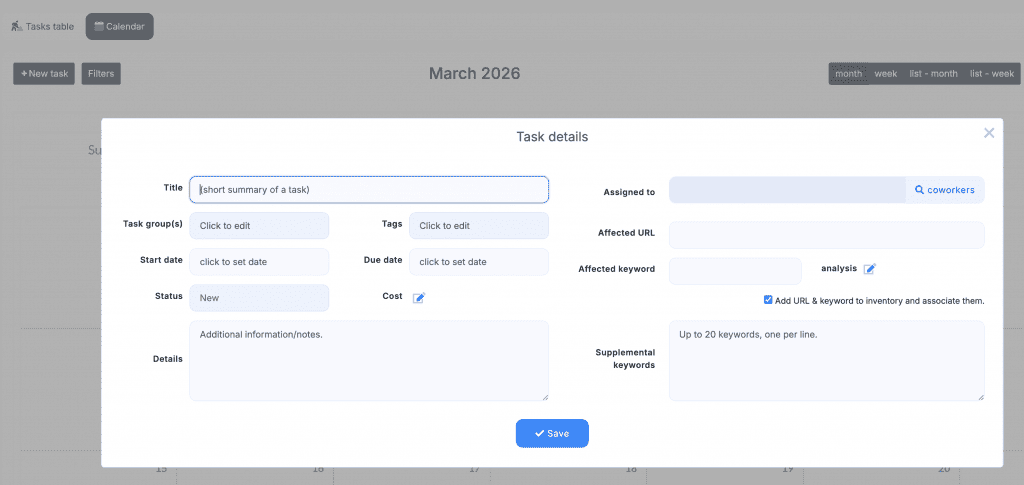Click the New task button

(44, 74)
